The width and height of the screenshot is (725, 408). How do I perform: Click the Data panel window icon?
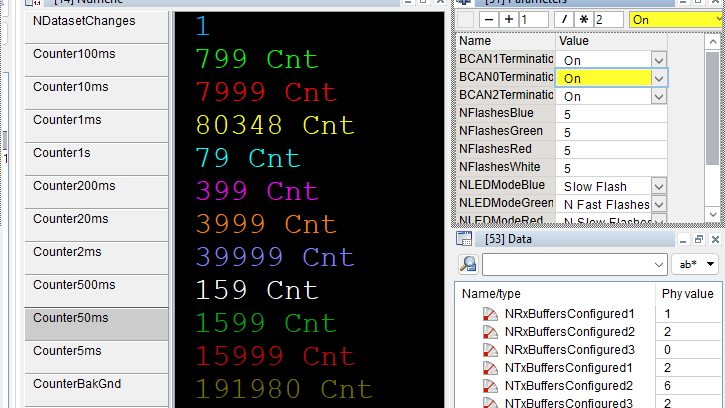(464, 239)
